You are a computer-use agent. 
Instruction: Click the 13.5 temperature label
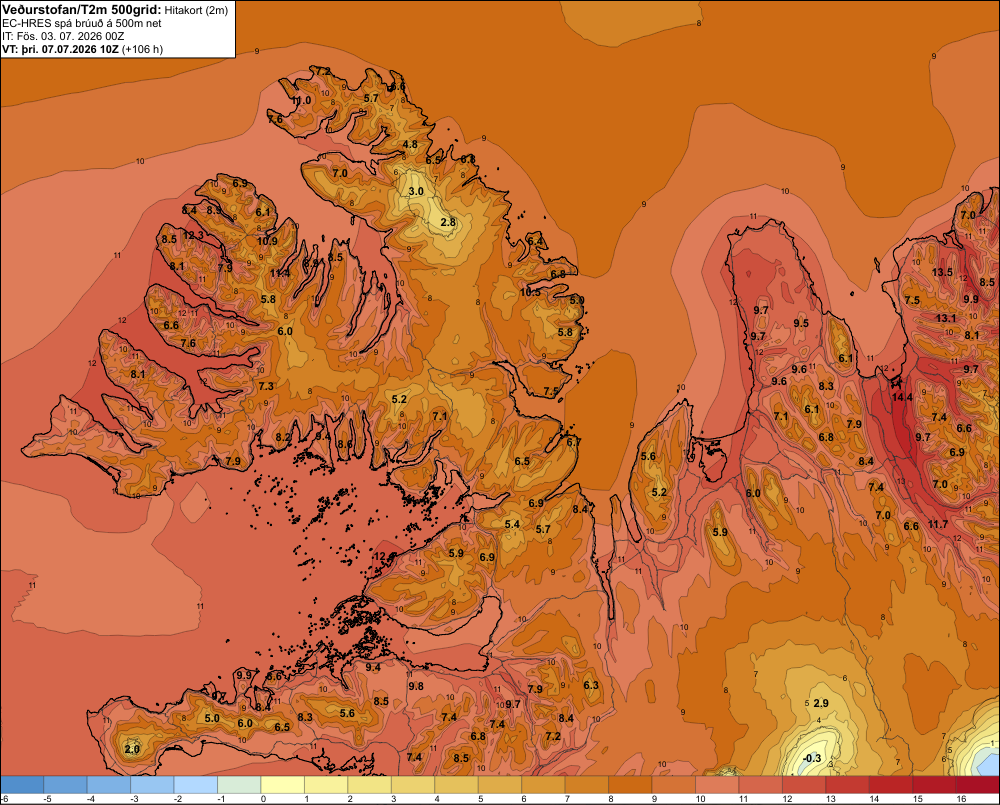tap(943, 272)
